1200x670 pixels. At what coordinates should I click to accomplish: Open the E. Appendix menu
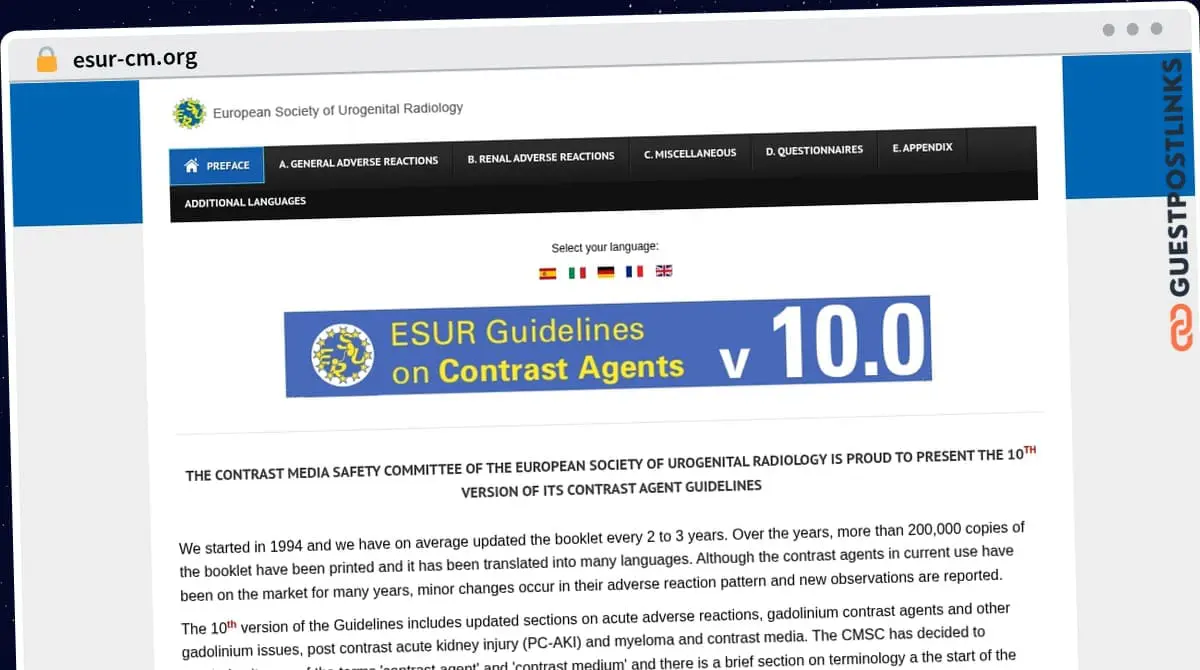point(922,148)
